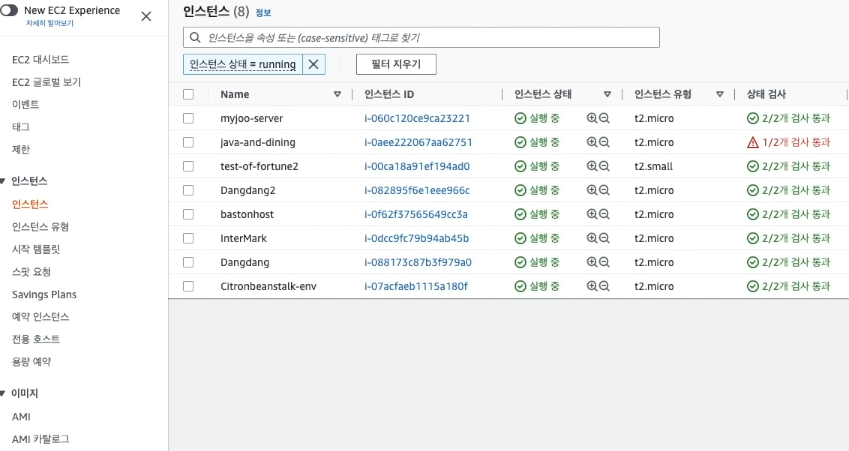This screenshot has width=849, height=451.
Task: Open 제한 in sidebar
Action: [x=21, y=149]
